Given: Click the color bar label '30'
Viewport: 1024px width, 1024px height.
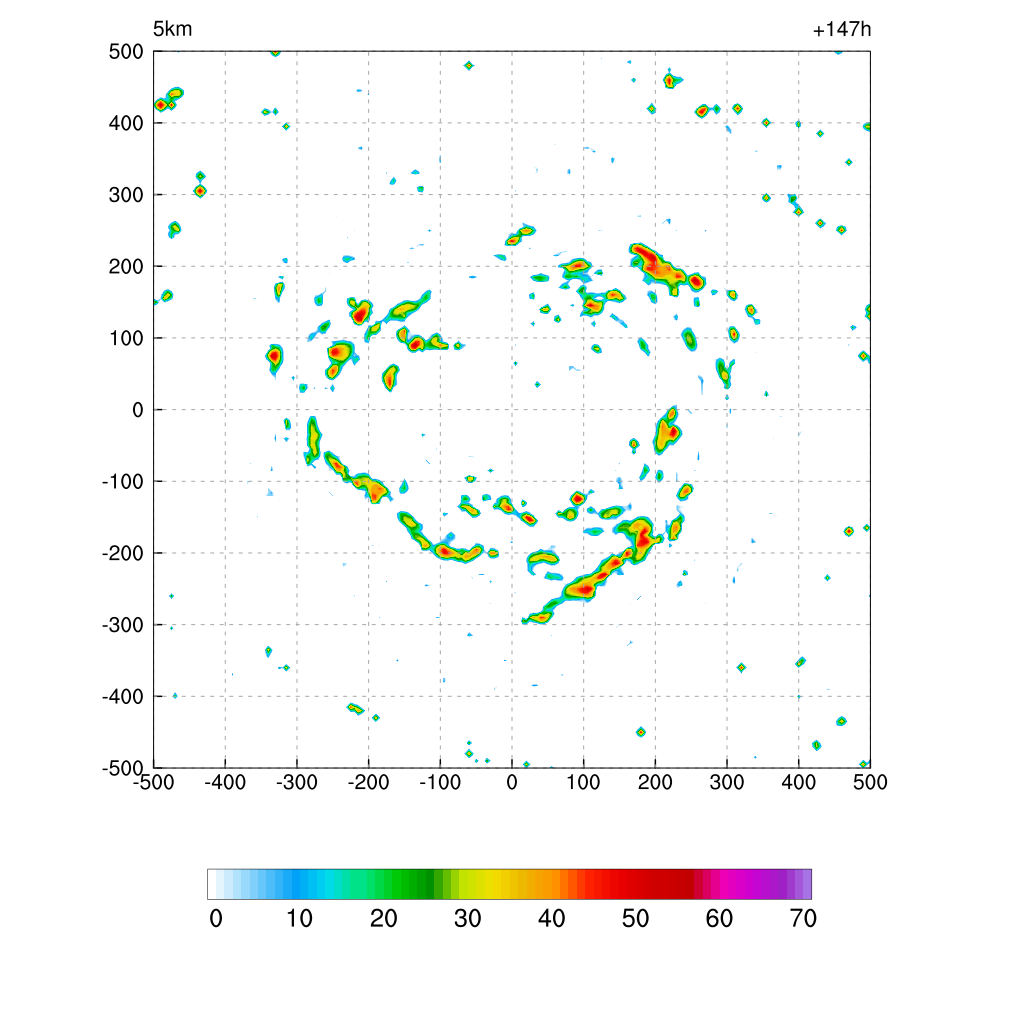Looking at the screenshot, I should [x=468, y=919].
